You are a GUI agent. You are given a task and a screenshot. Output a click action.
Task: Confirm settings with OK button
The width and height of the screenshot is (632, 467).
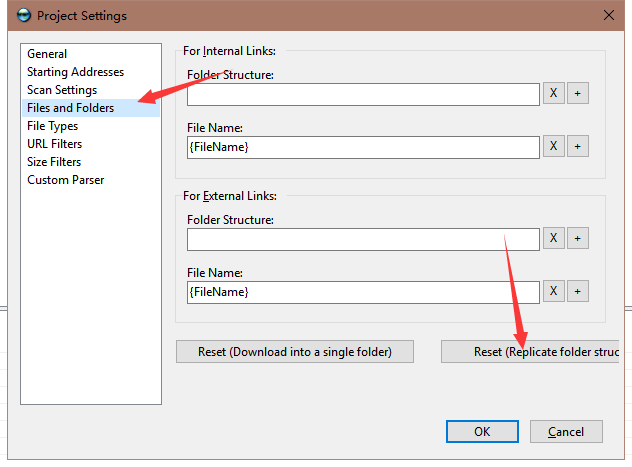pos(482,432)
